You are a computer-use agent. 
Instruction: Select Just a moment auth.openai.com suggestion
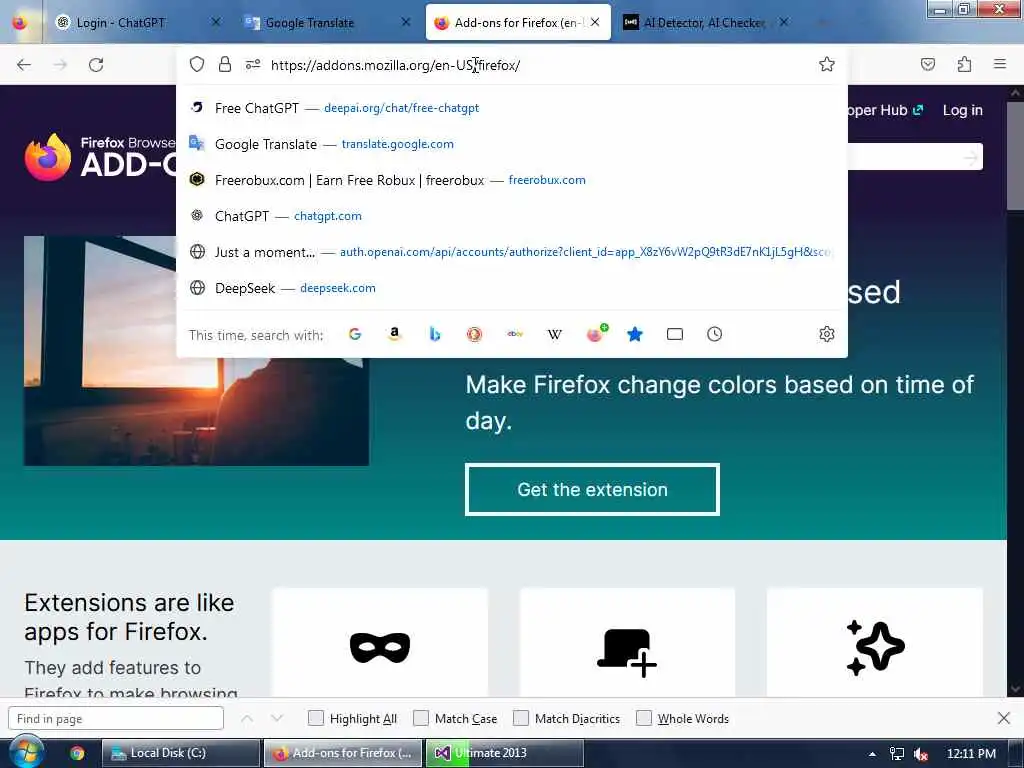click(x=512, y=251)
